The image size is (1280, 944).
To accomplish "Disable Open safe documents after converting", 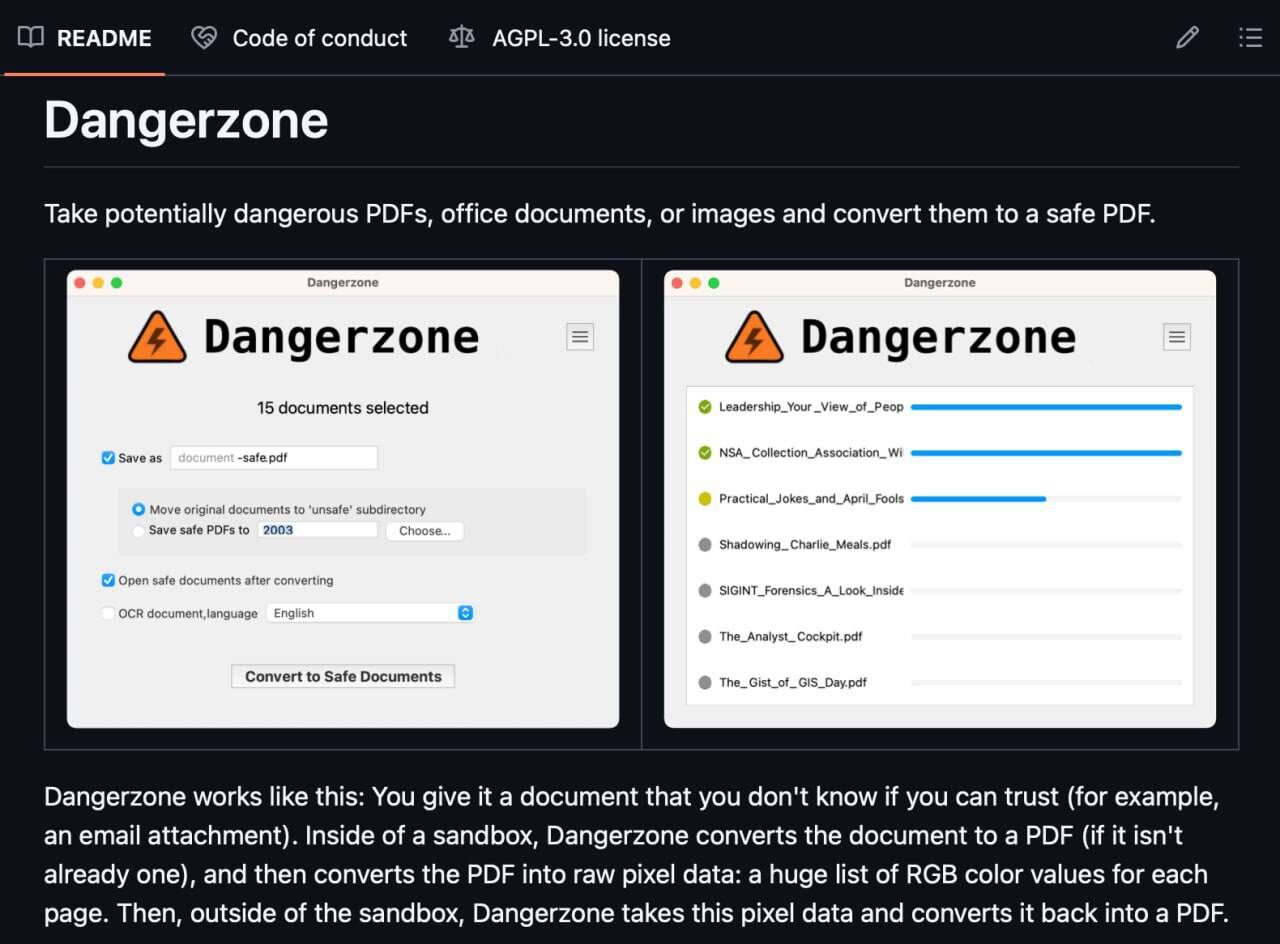I will [x=108, y=580].
